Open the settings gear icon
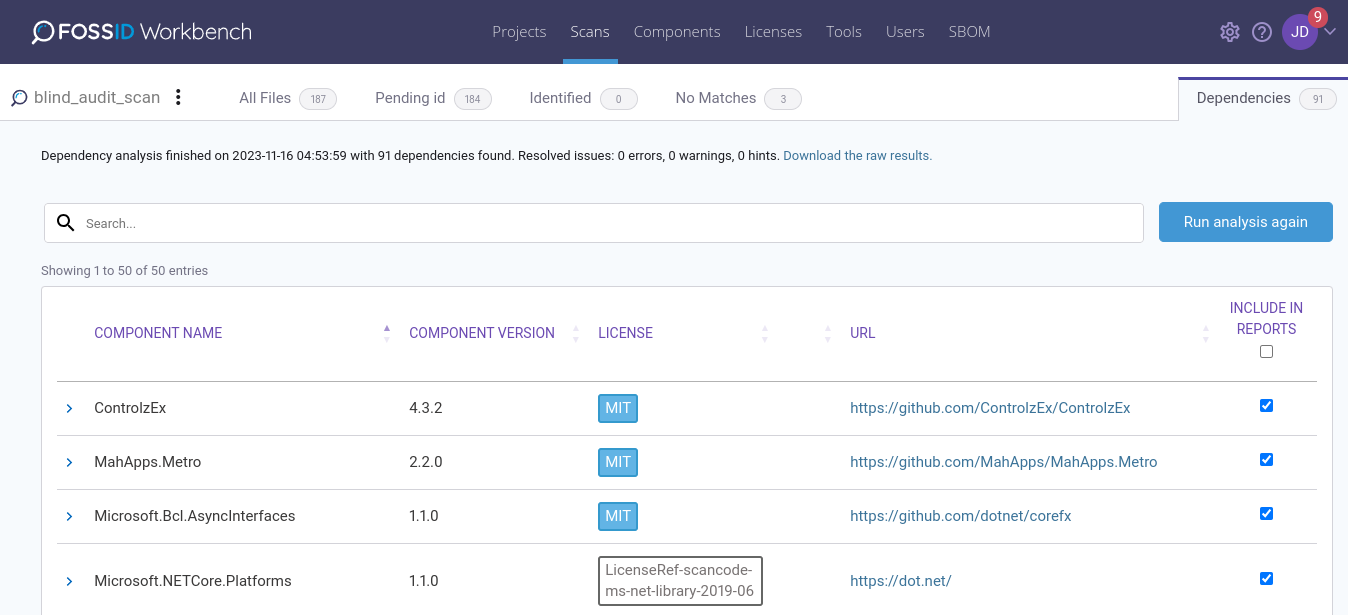The image size is (1348, 615). (x=1230, y=32)
